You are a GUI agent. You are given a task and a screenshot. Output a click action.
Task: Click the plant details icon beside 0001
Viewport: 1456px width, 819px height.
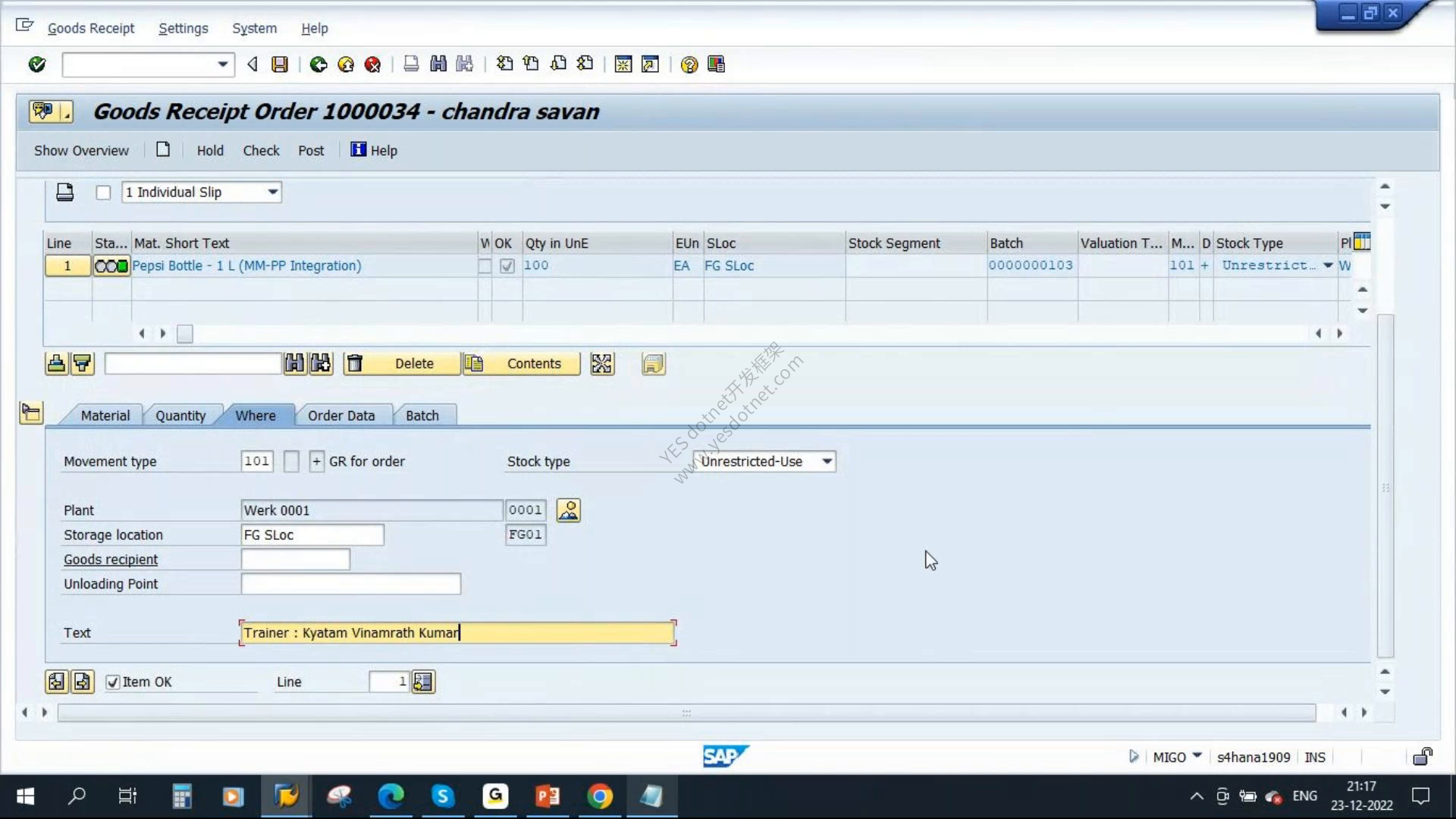568,510
